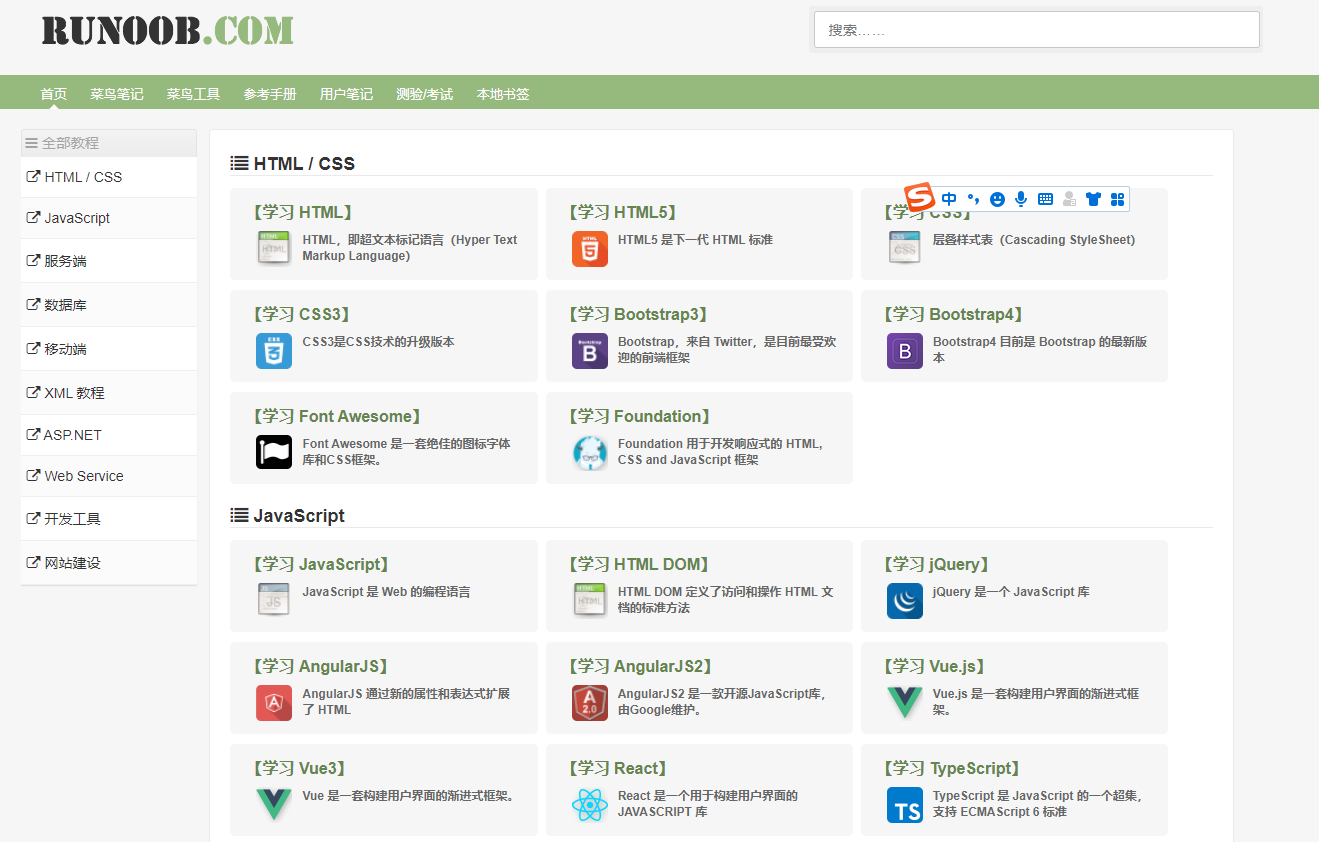Click the search input field
Image resolution: width=1319 pixels, height=842 pixels.
point(1036,30)
